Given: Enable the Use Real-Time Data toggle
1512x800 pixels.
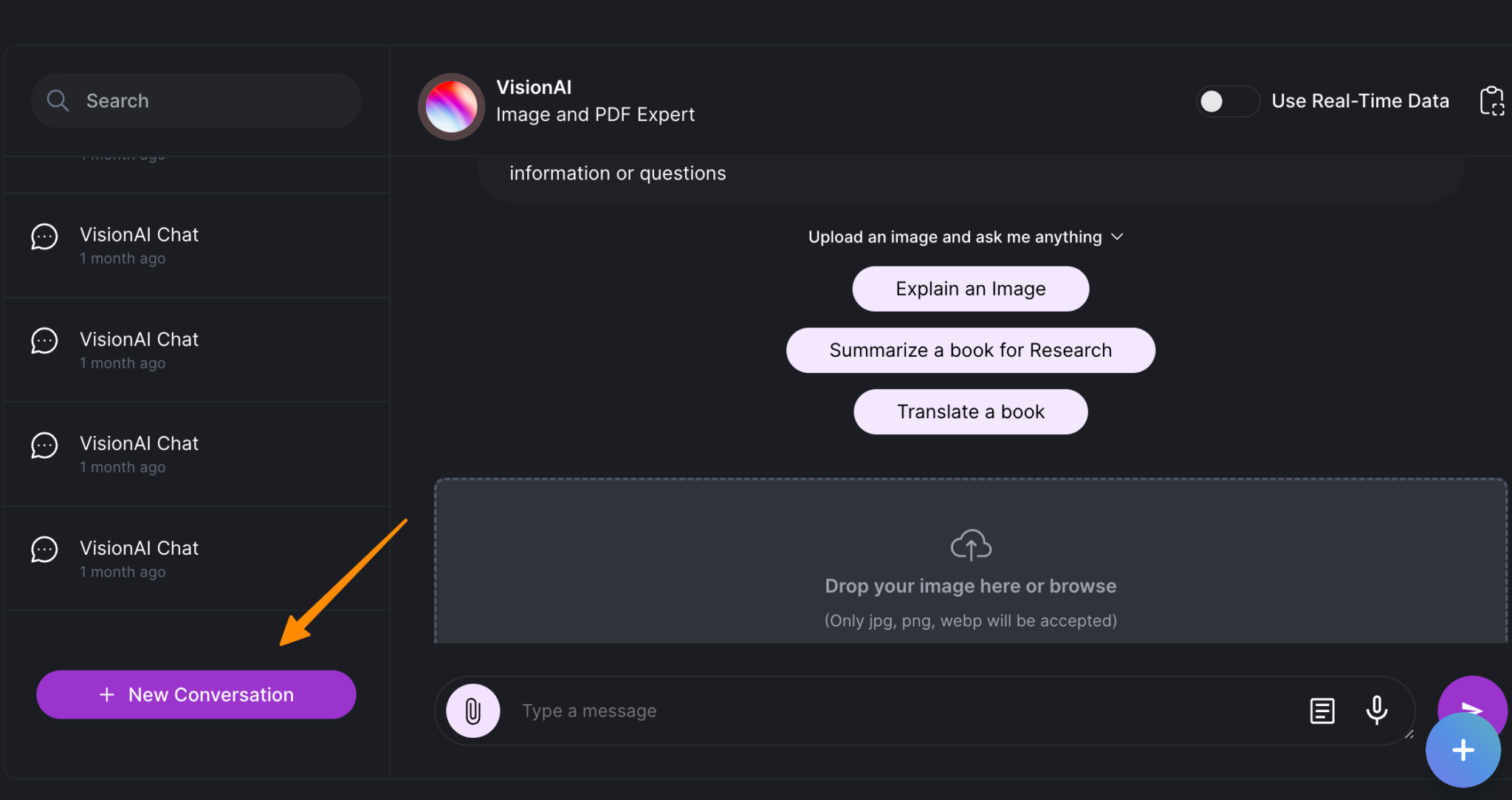Looking at the screenshot, I should (1227, 101).
